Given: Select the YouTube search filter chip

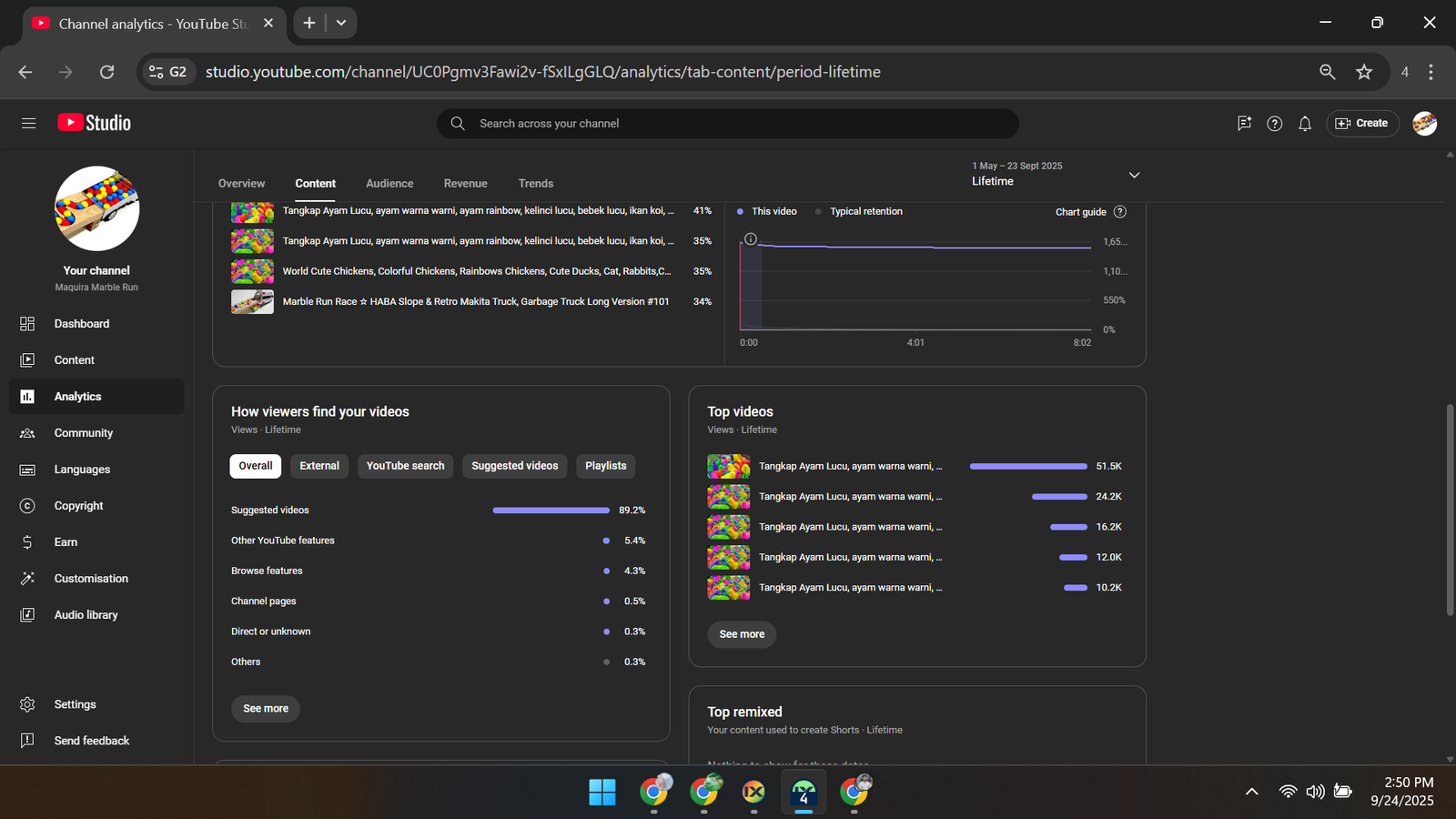Looking at the screenshot, I should click(405, 466).
